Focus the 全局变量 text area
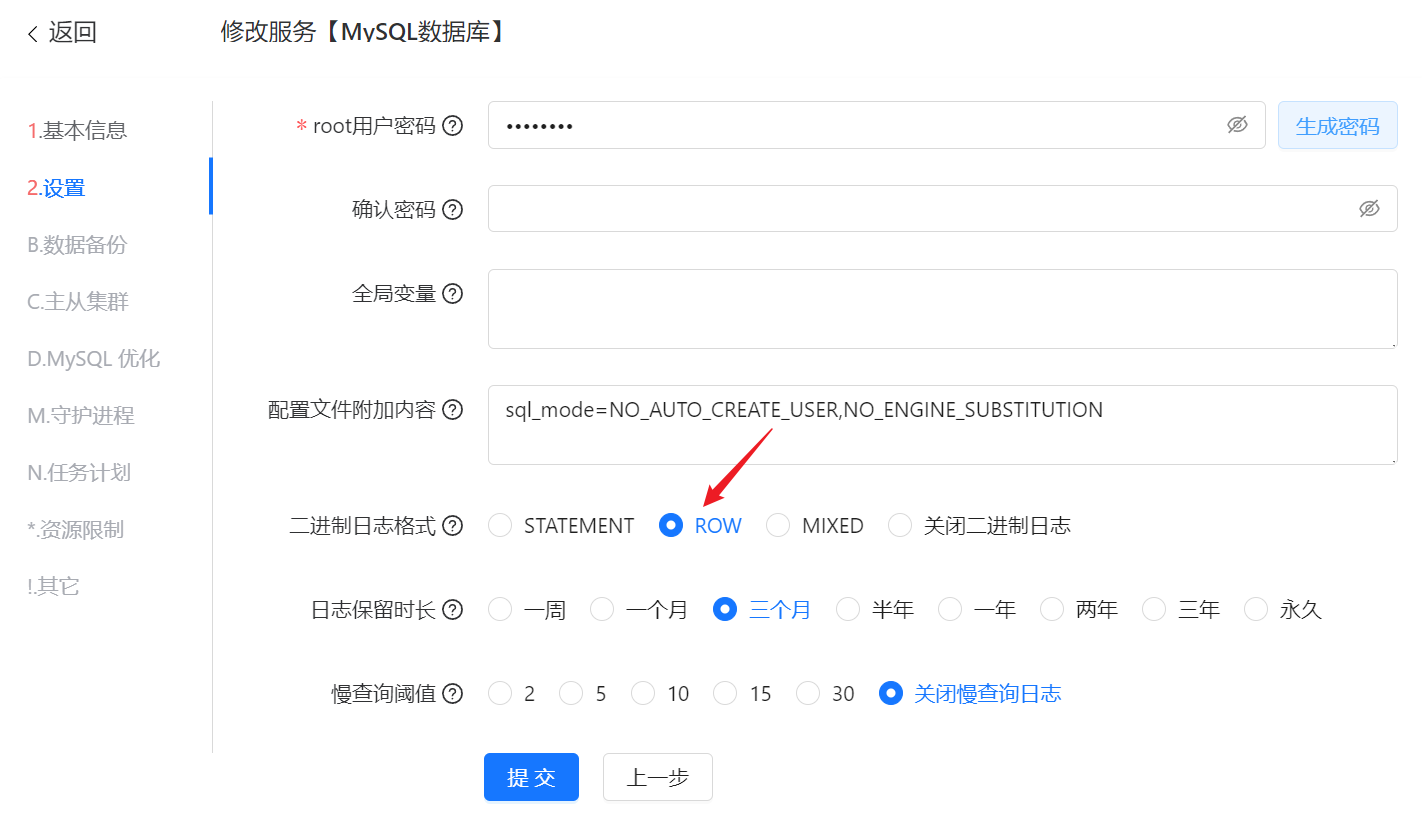This screenshot has height=822, width=1422. tap(943, 309)
